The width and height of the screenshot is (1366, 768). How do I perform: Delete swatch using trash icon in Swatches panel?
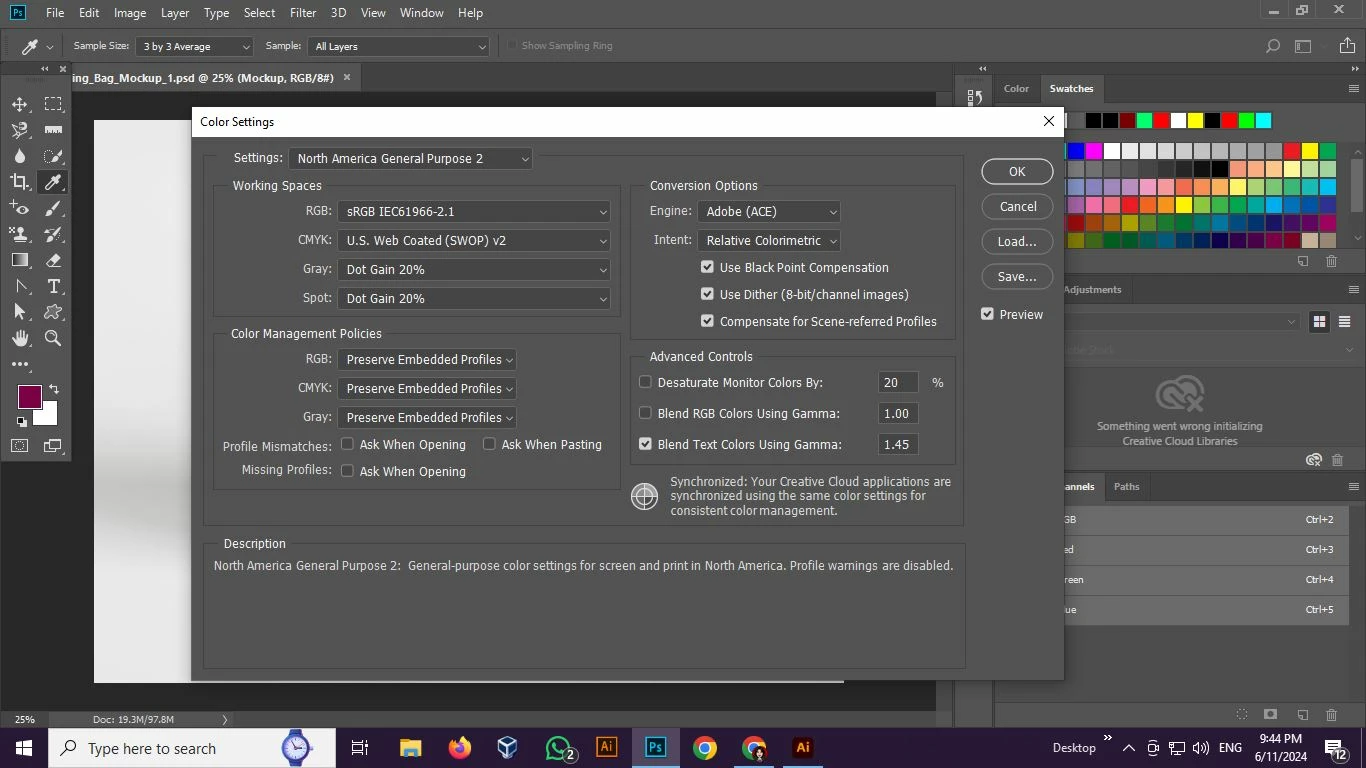click(1331, 261)
